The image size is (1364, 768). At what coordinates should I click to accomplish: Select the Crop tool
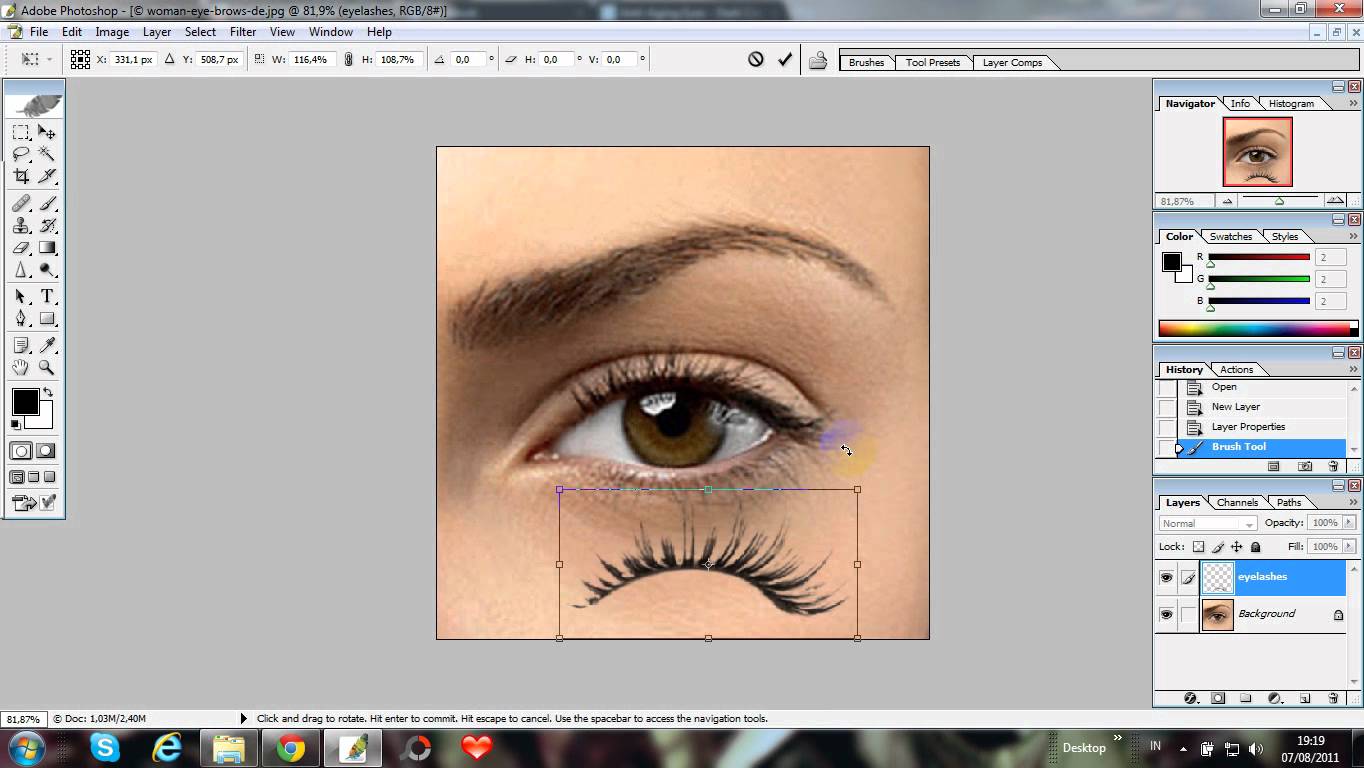pos(21,176)
